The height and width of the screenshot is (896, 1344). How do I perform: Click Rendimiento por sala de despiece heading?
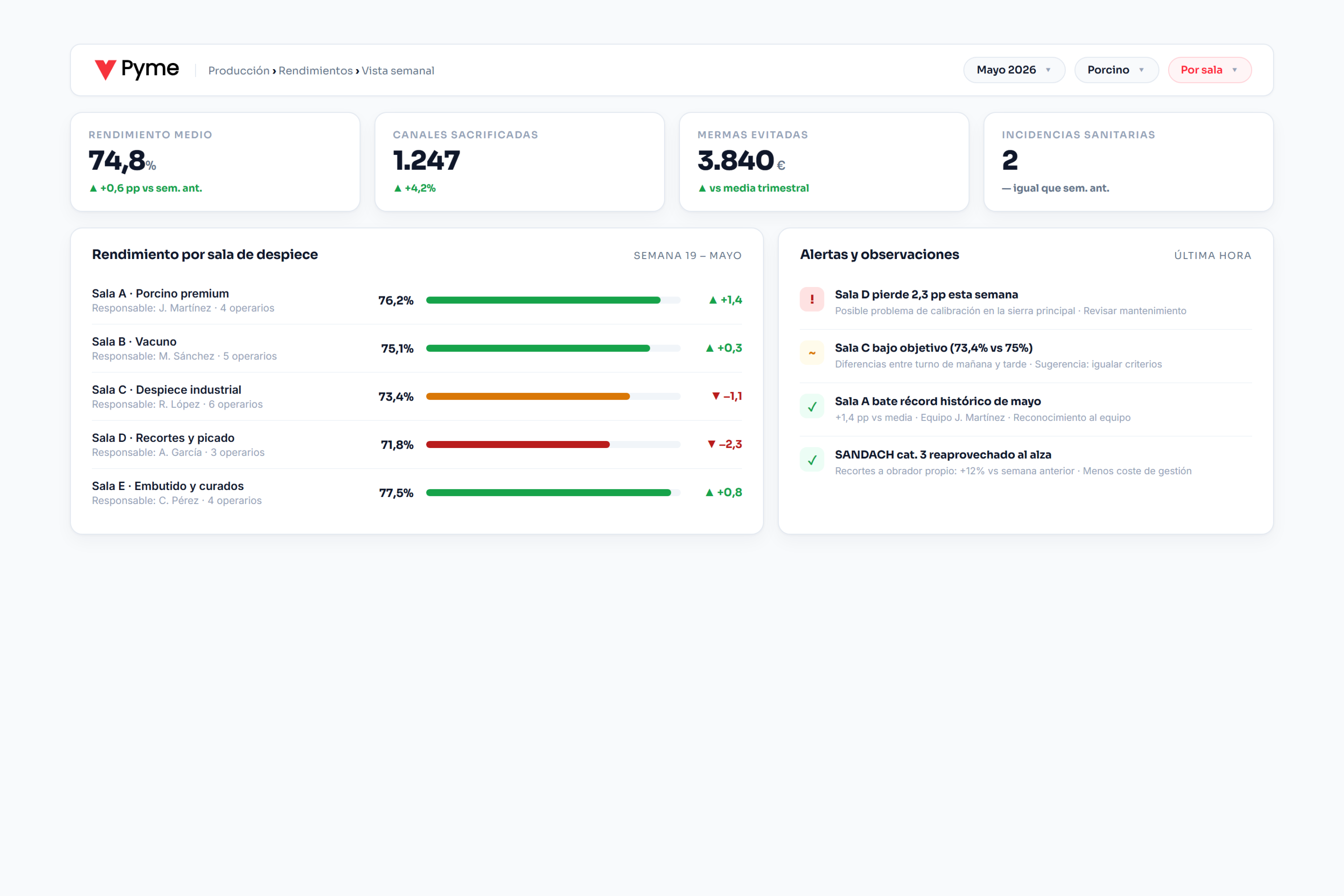pyautogui.click(x=204, y=254)
